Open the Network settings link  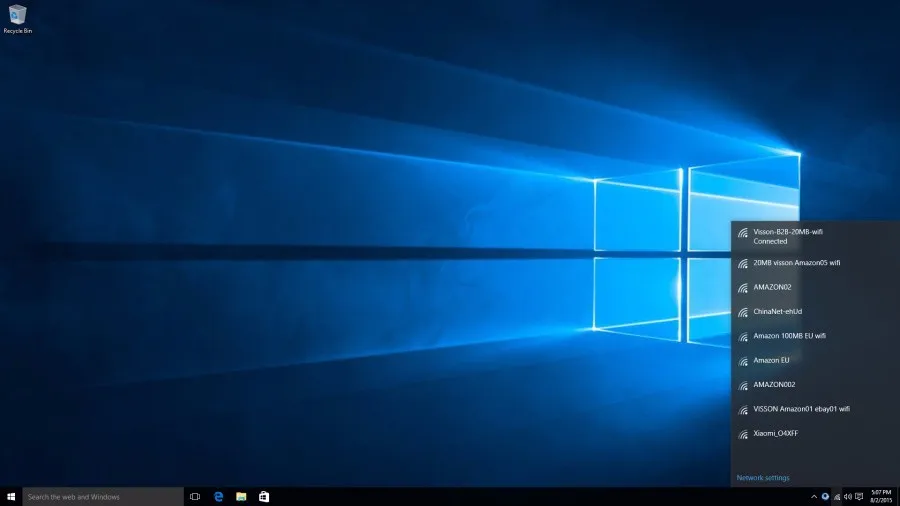coord(763,477)
